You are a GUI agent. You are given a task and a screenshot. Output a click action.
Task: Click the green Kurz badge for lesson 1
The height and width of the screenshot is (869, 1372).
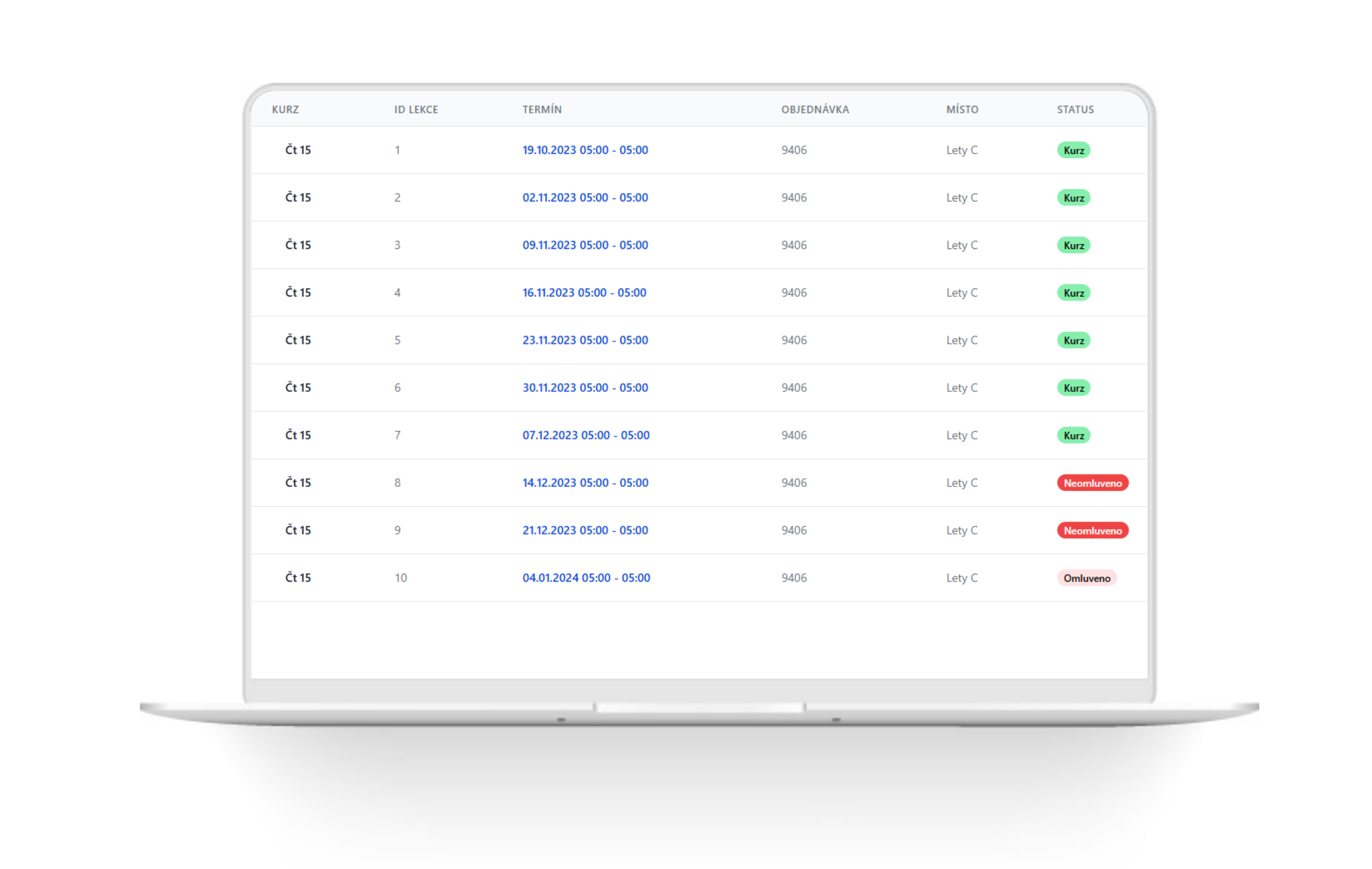pos(1073,150)
